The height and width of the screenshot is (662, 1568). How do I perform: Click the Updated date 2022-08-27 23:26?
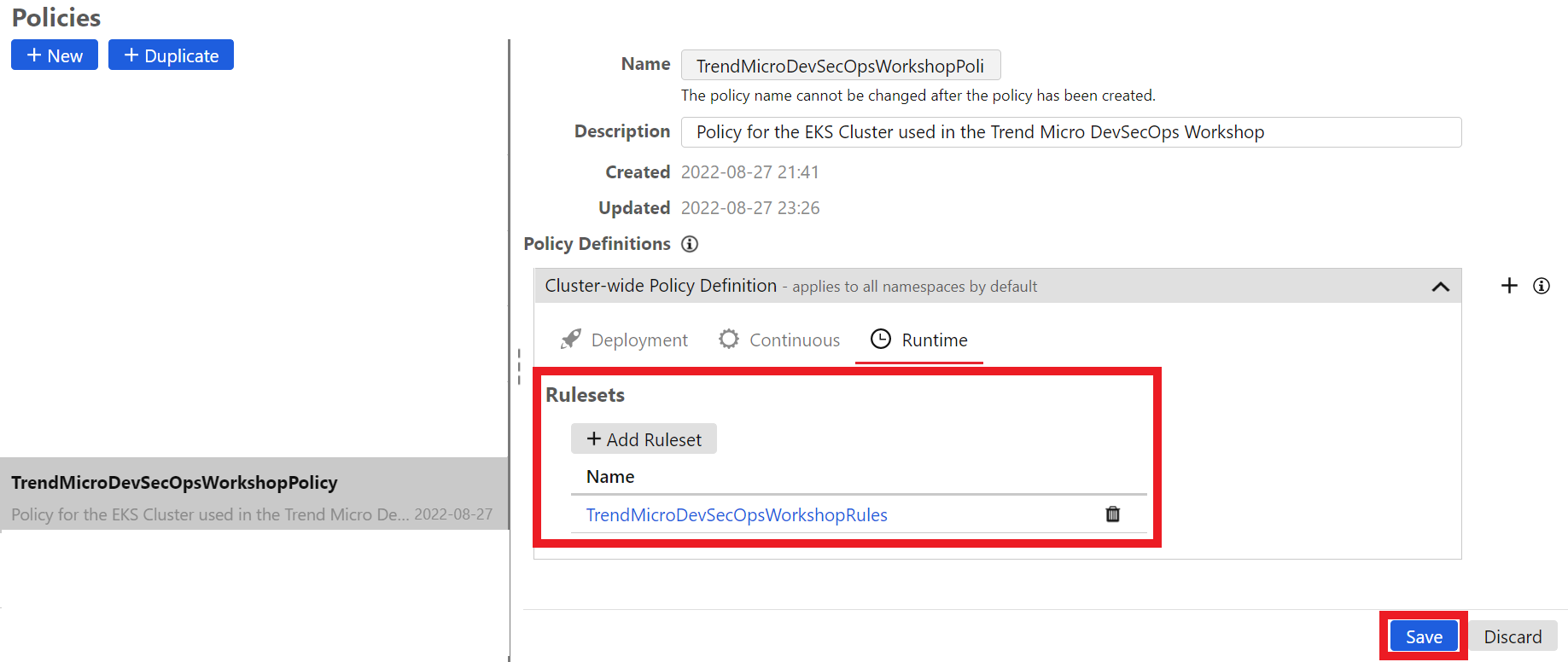click(750, 208)
